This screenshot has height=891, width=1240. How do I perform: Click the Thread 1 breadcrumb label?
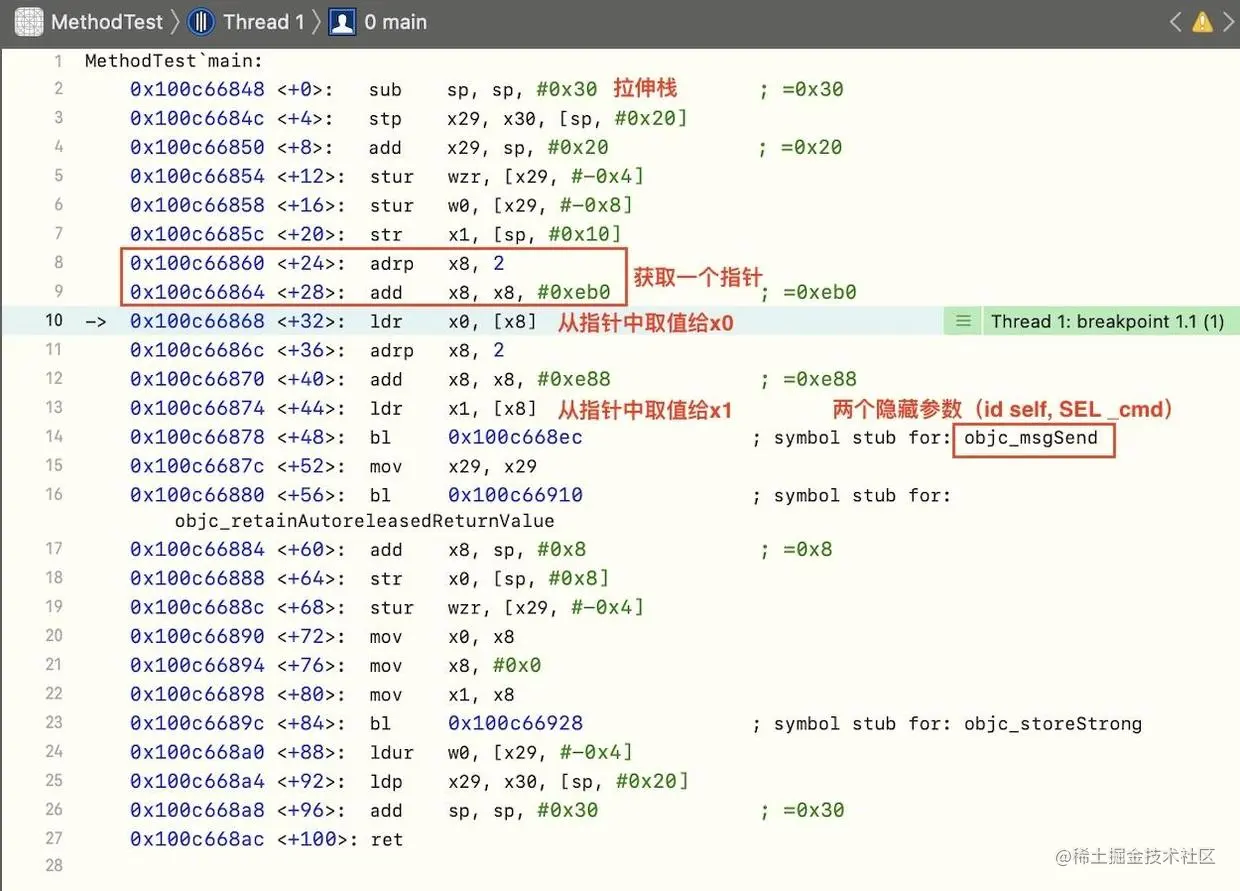click(261, 21)
